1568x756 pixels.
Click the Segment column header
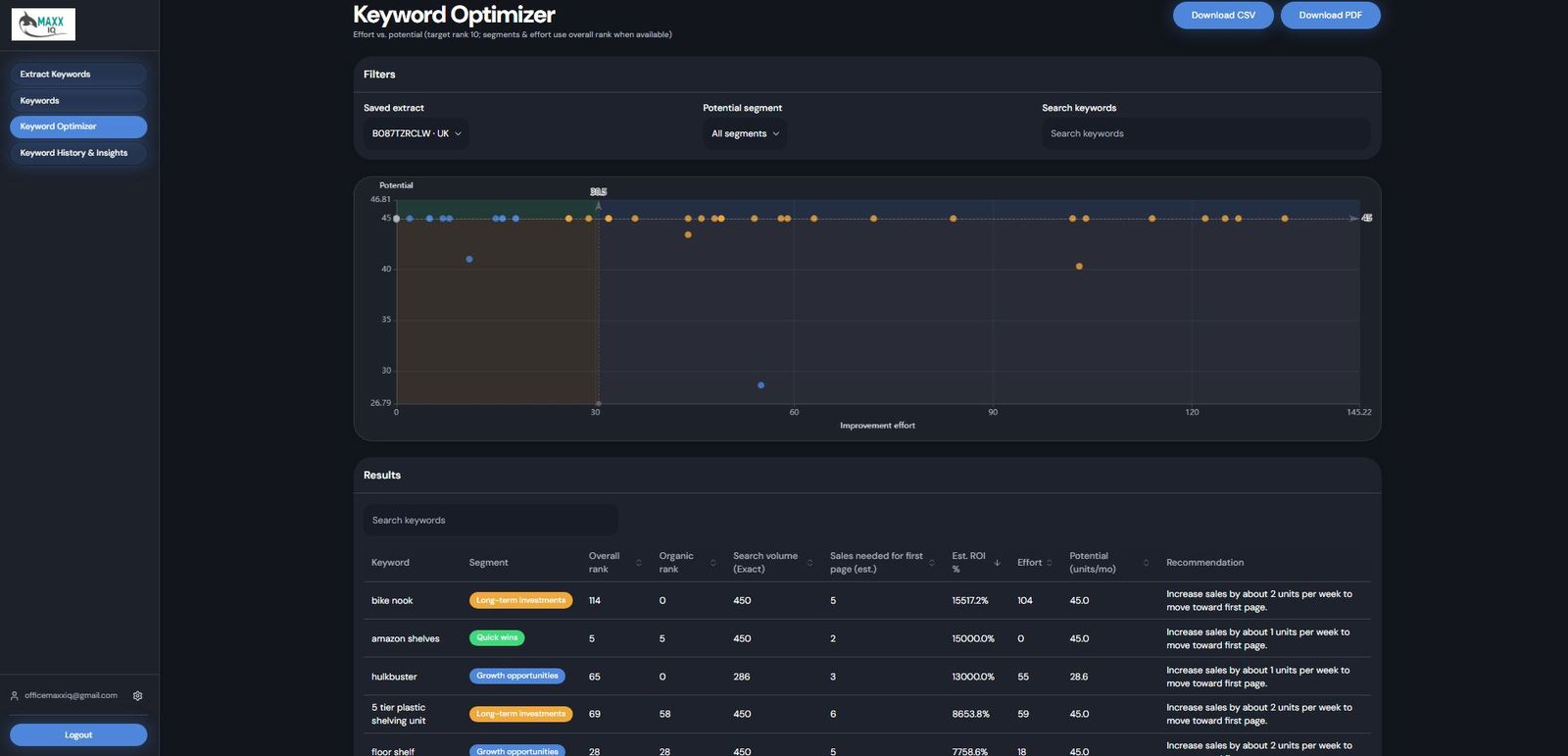[488, 563]
